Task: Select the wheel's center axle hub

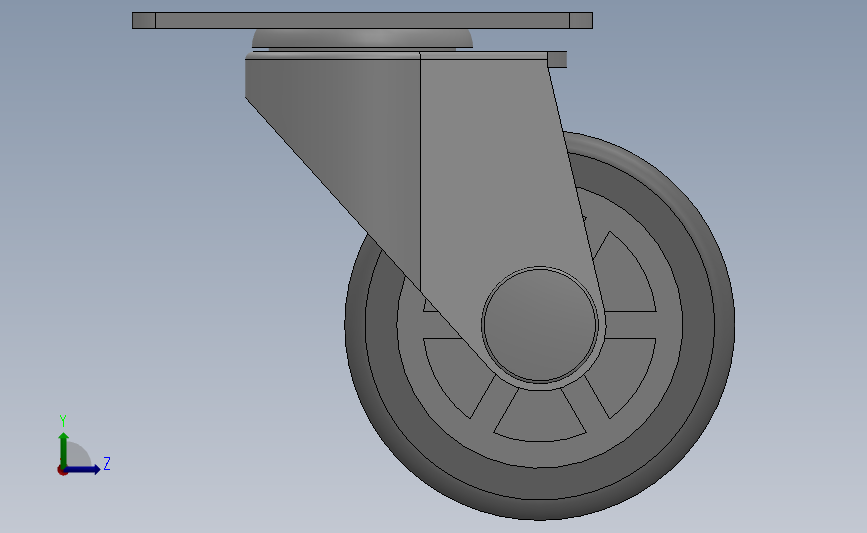Action: pos(540,325)
